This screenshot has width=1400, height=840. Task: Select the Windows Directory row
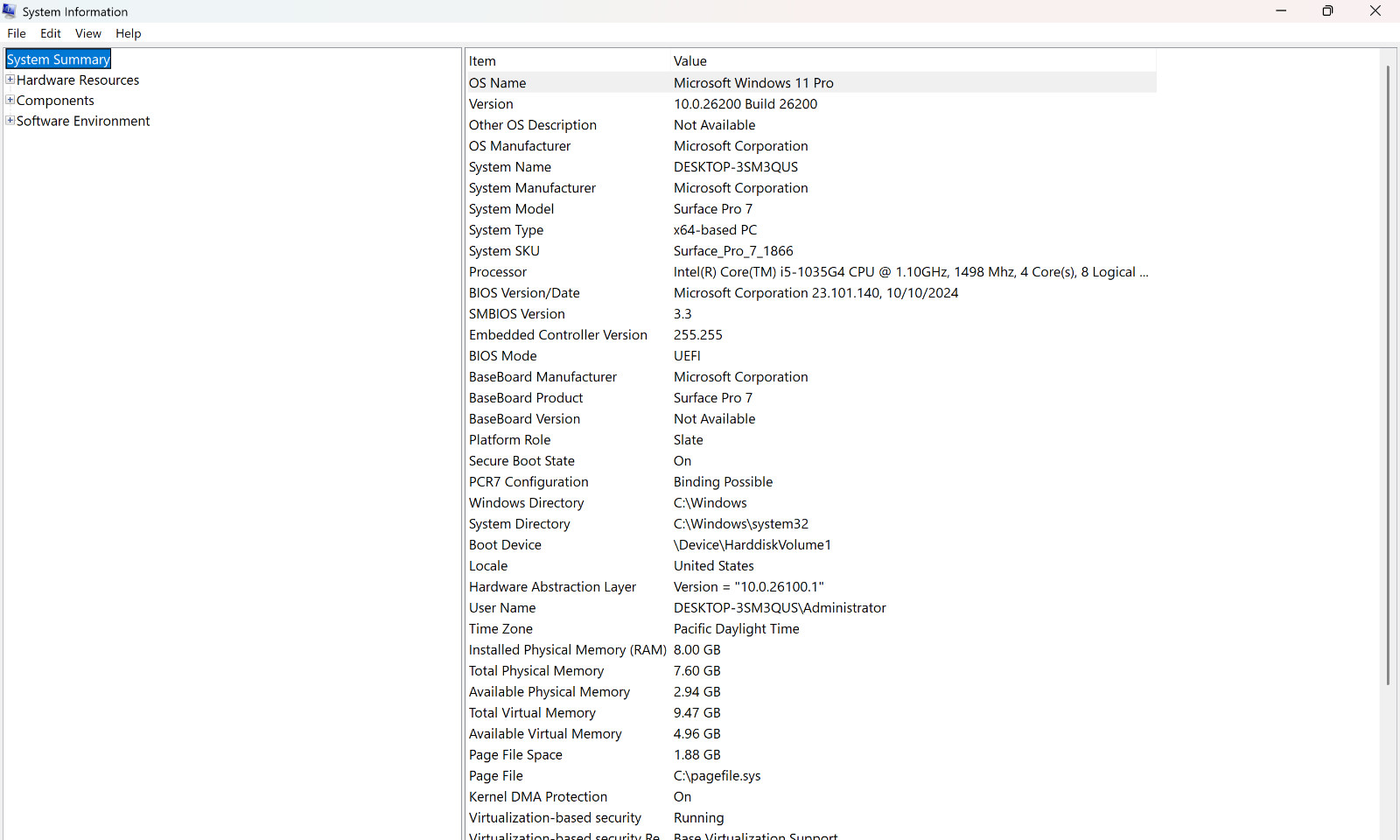(x=811, y=503)
